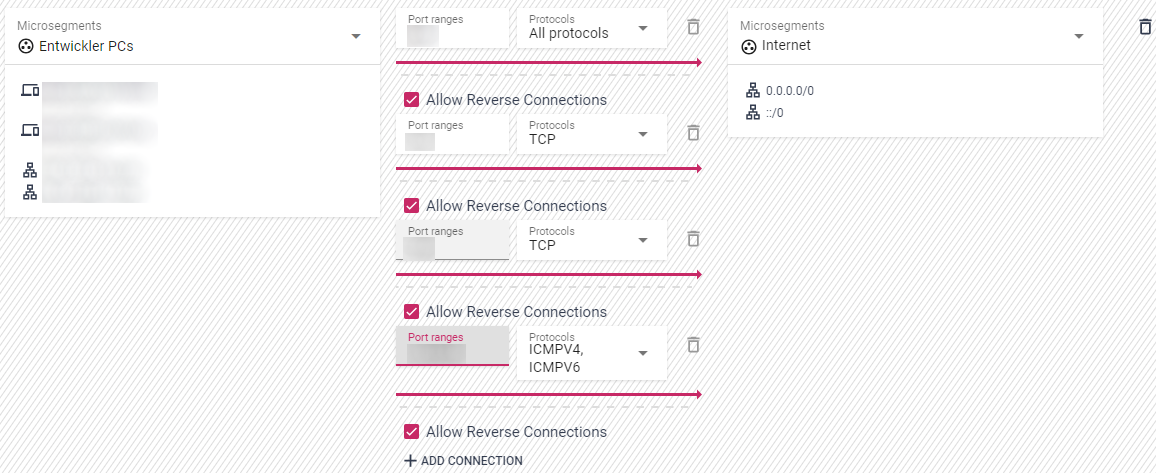Viewport: 1156px width, 473px height.
Task: Open the All protocols dropdown
Action: click(x=643, y=28)
